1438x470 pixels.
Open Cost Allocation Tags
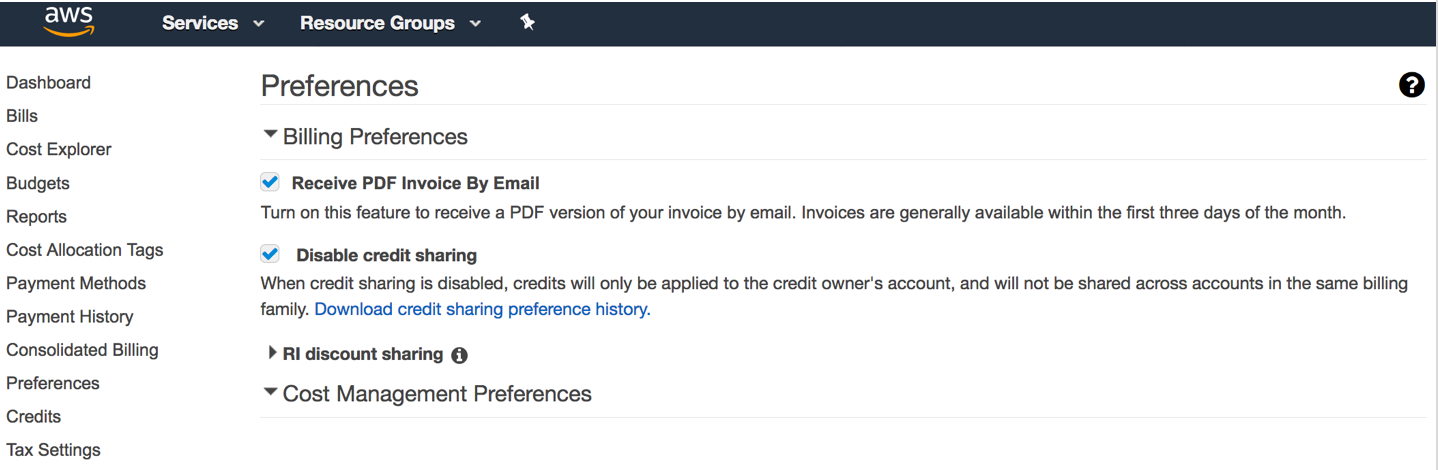(x=85, y=250)
